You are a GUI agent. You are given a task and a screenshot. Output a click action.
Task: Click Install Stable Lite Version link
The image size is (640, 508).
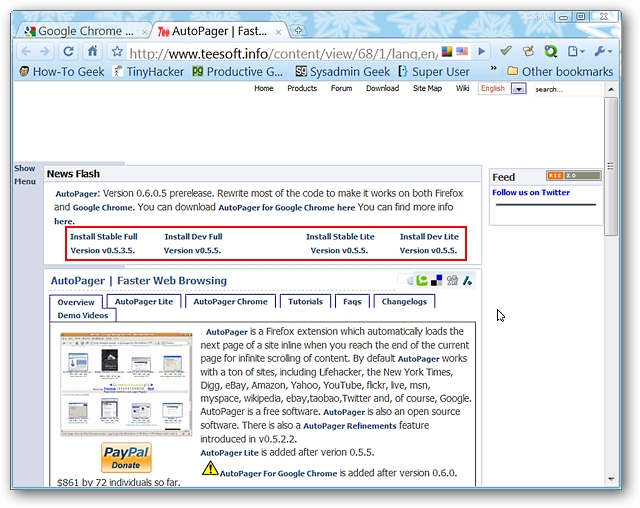(340, 244)
